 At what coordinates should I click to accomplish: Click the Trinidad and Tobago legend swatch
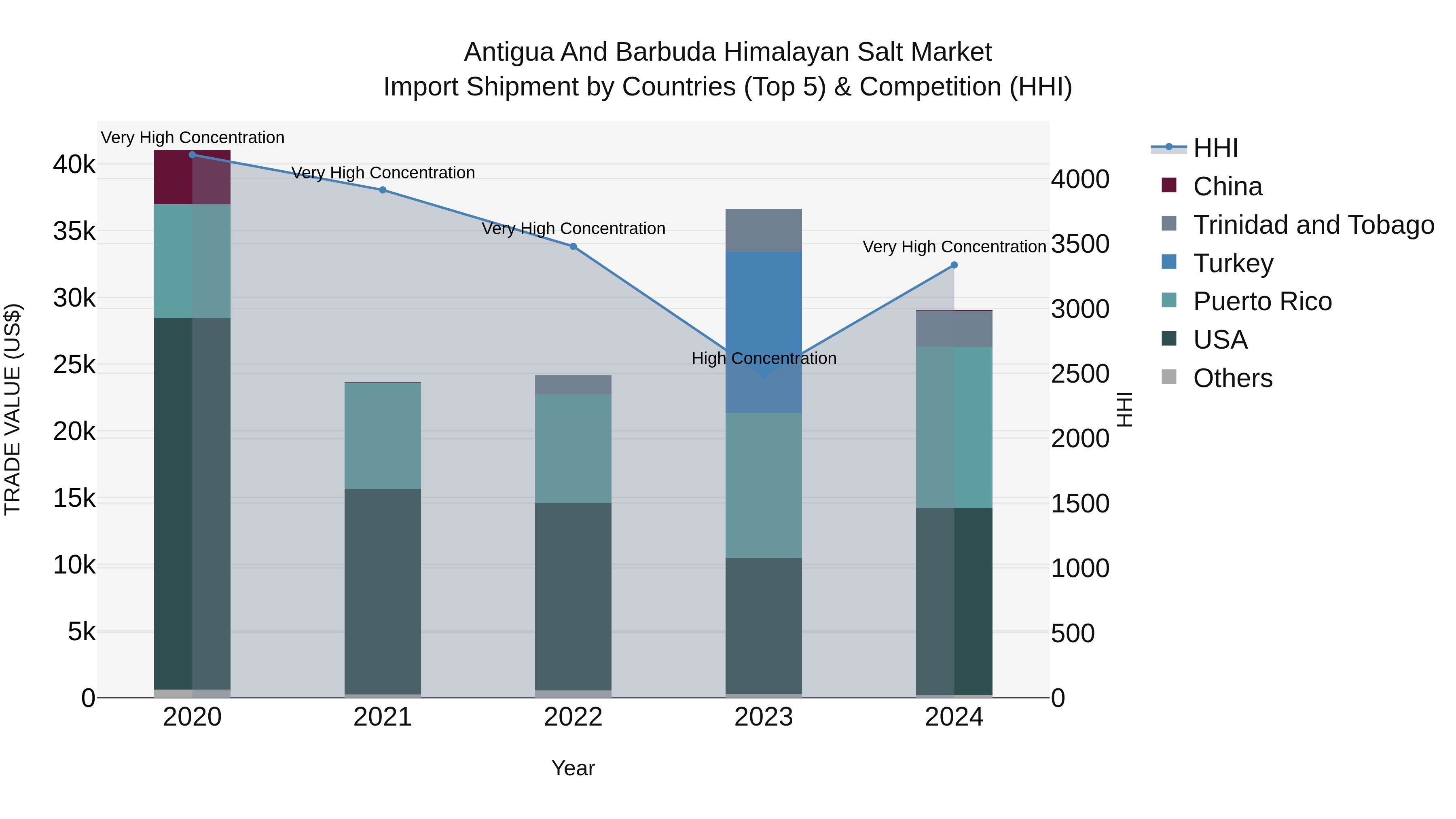click(x=1169, y=223)
